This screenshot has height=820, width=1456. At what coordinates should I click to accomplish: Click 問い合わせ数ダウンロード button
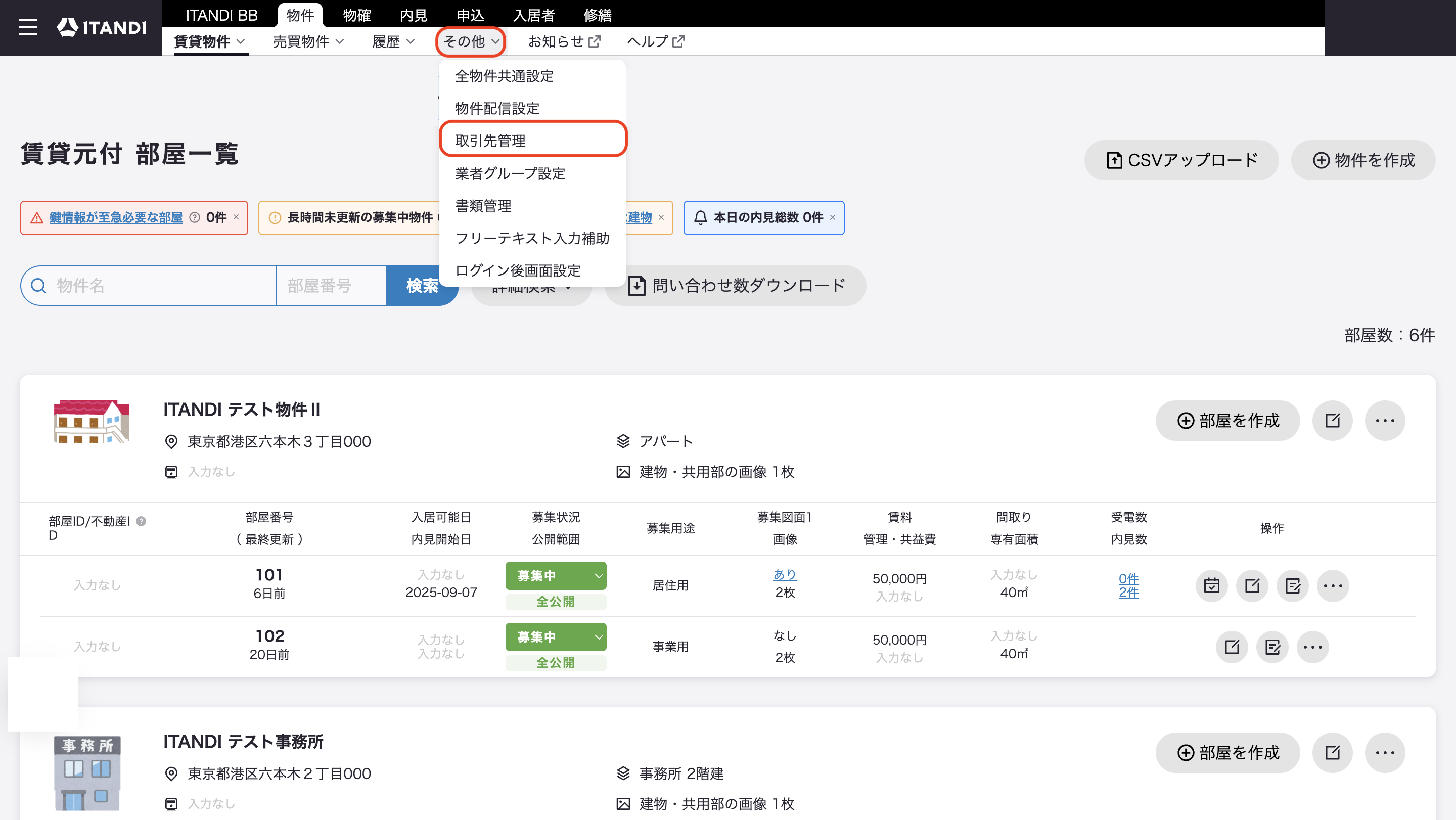(736, 286)
